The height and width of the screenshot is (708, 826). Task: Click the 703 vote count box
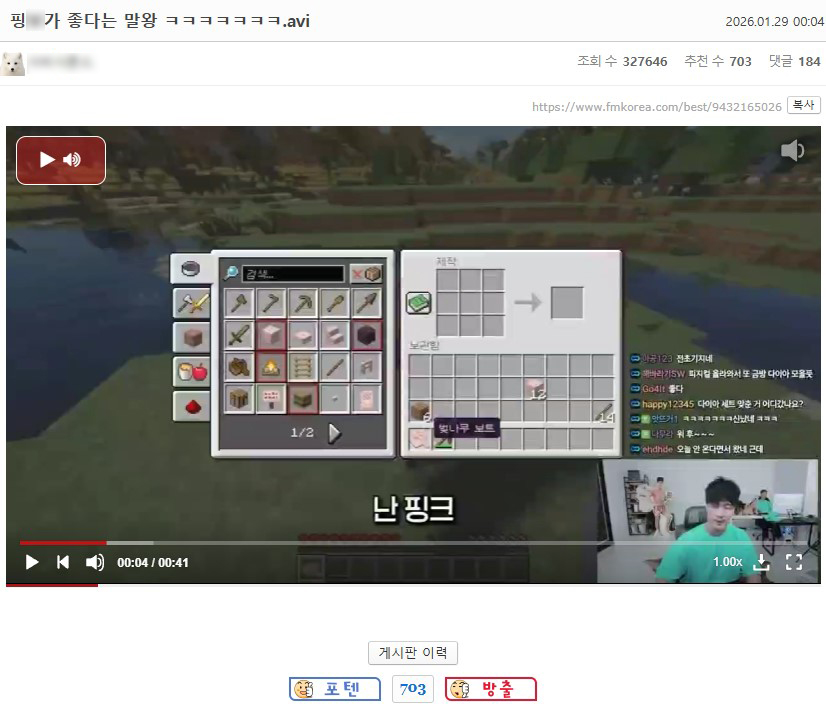tap(413, 689)
